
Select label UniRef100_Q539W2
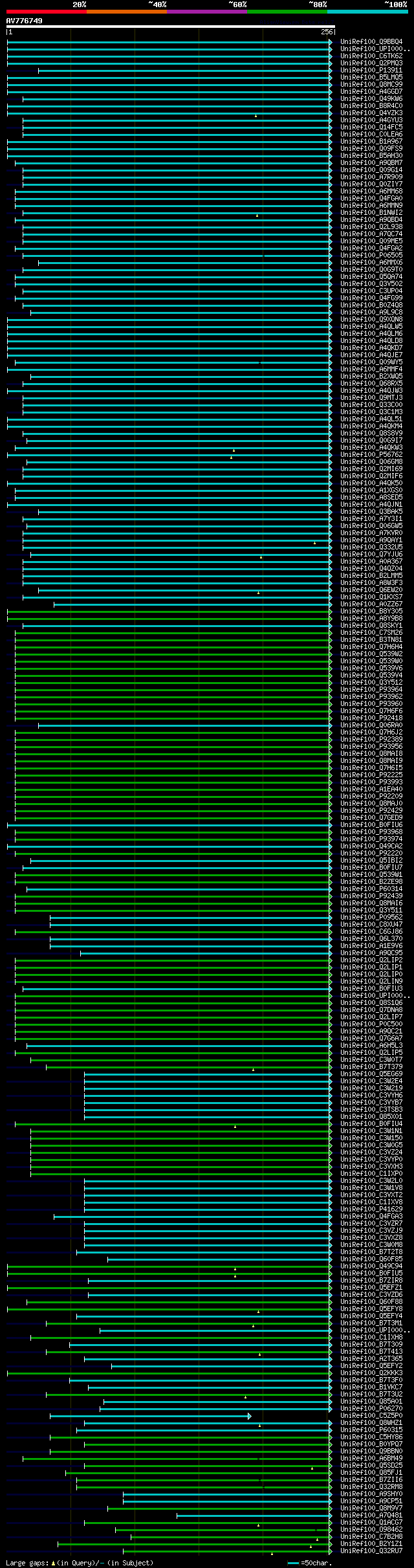(x=371, y=654)
